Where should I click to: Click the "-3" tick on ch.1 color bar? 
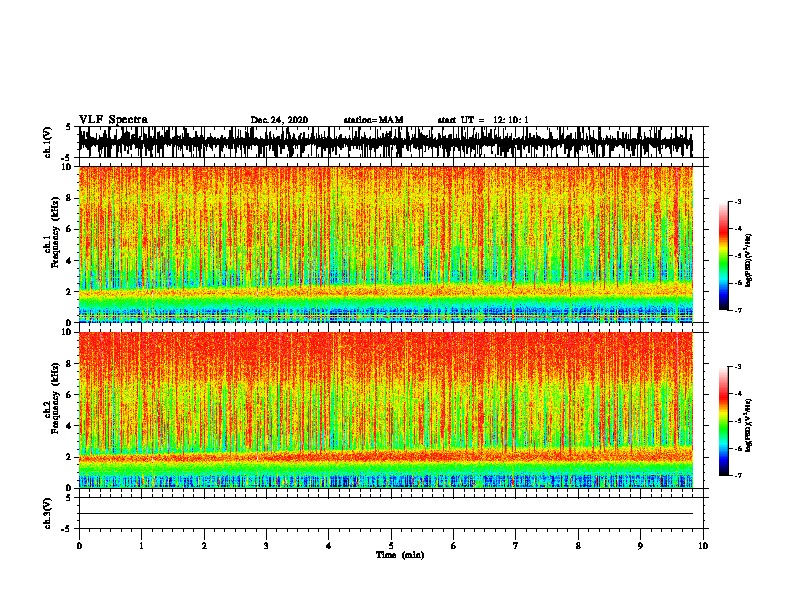(x=738, y=201)
